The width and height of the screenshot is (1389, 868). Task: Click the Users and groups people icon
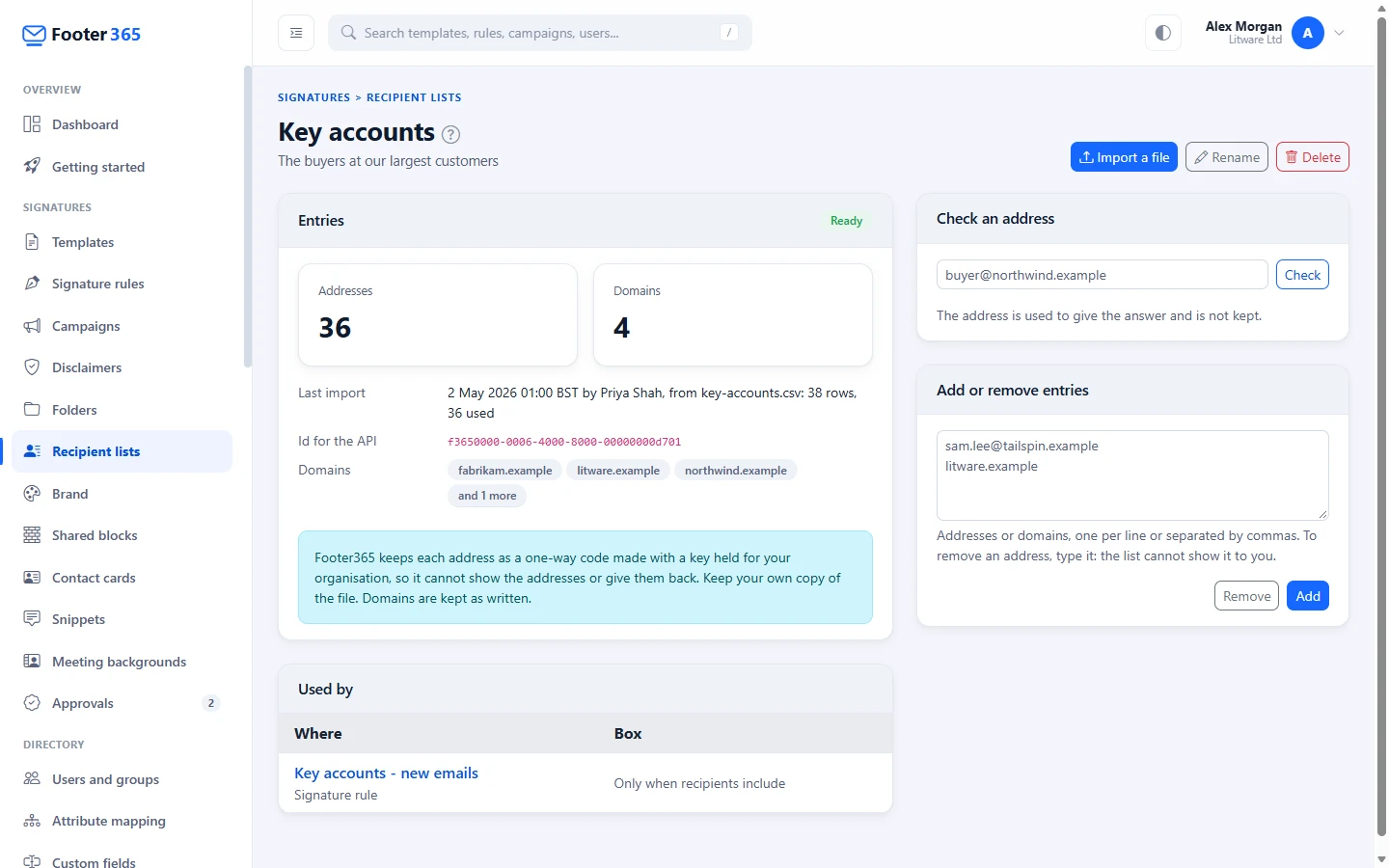point(32,778)
